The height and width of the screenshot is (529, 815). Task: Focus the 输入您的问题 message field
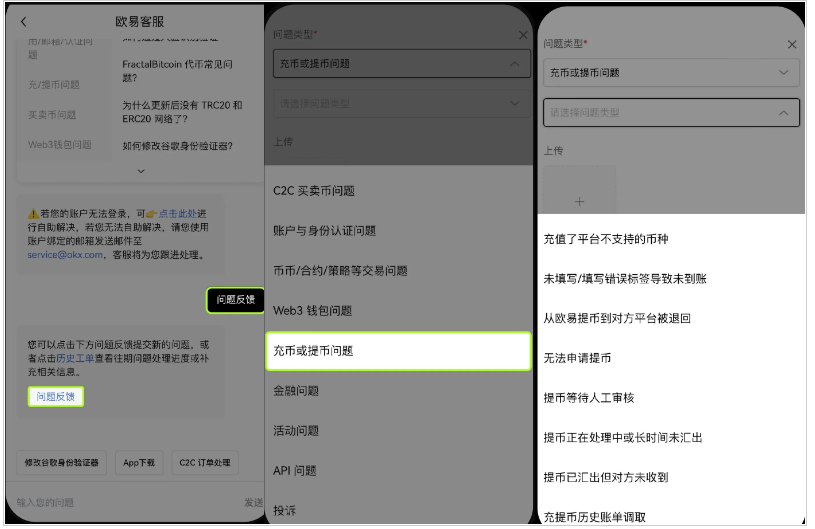click(125, 502)
